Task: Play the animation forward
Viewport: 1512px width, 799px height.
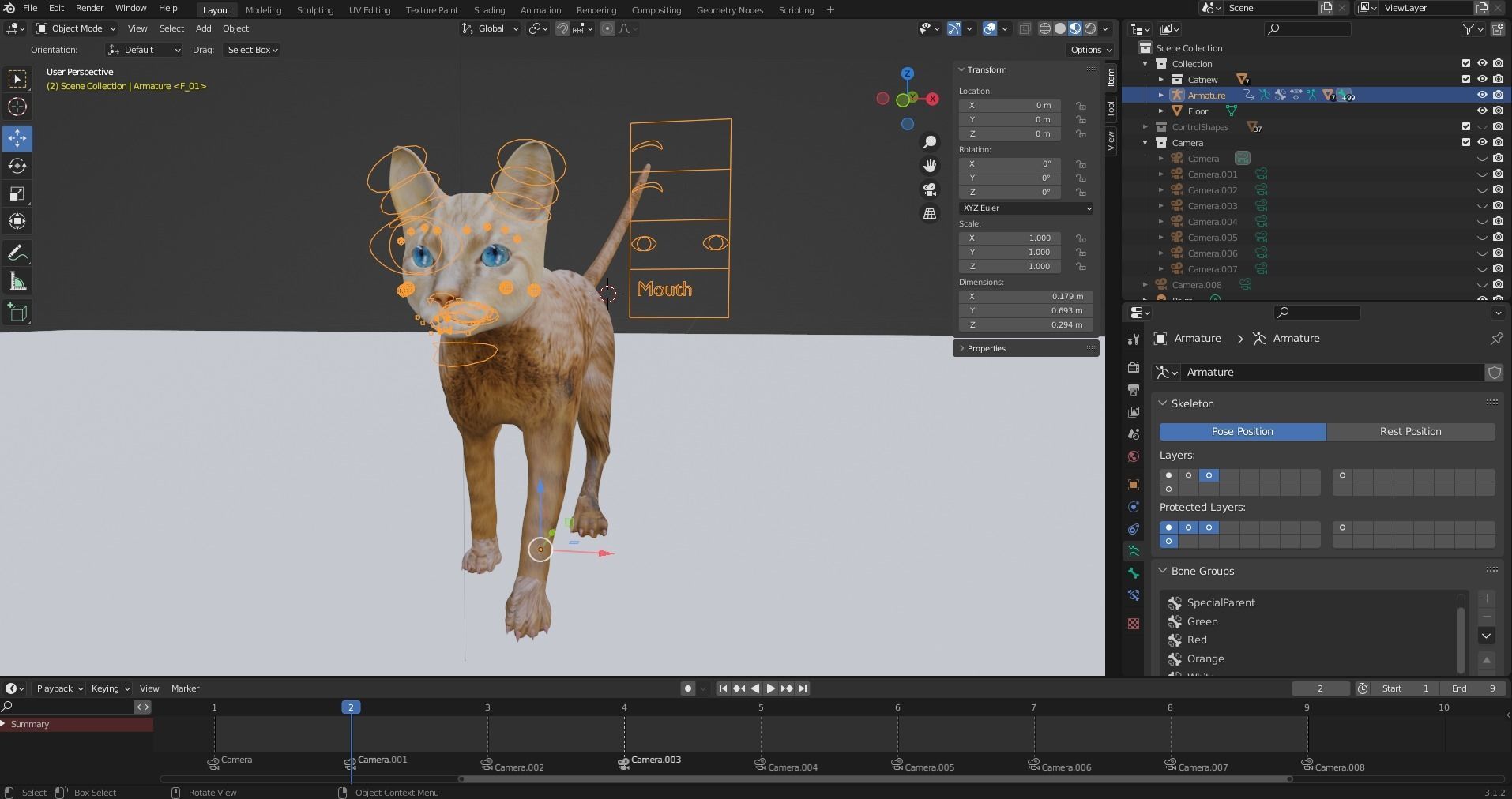Action: click(771, 688)
